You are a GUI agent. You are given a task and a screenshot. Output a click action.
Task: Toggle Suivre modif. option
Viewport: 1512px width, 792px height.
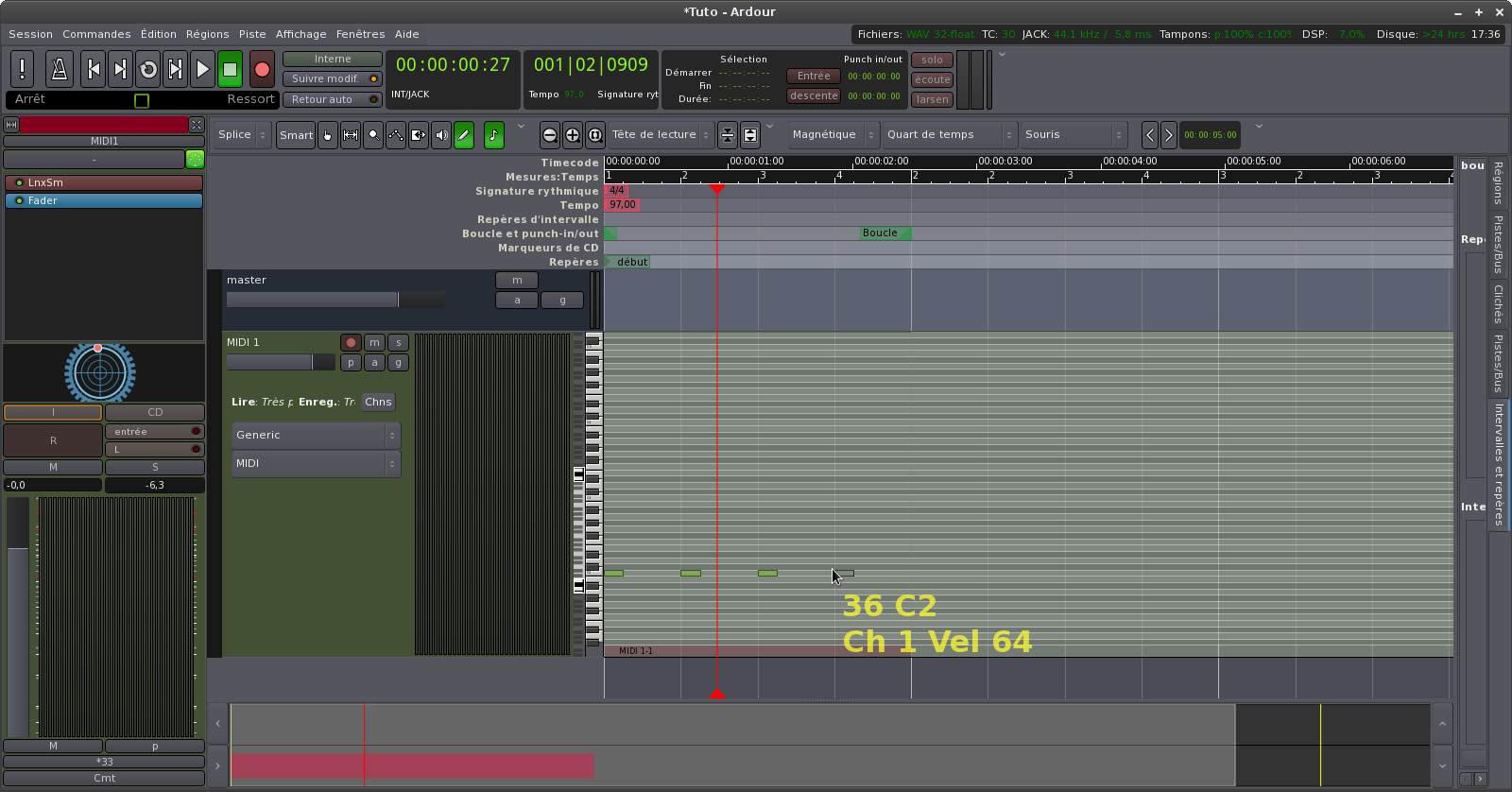point(333,79)
